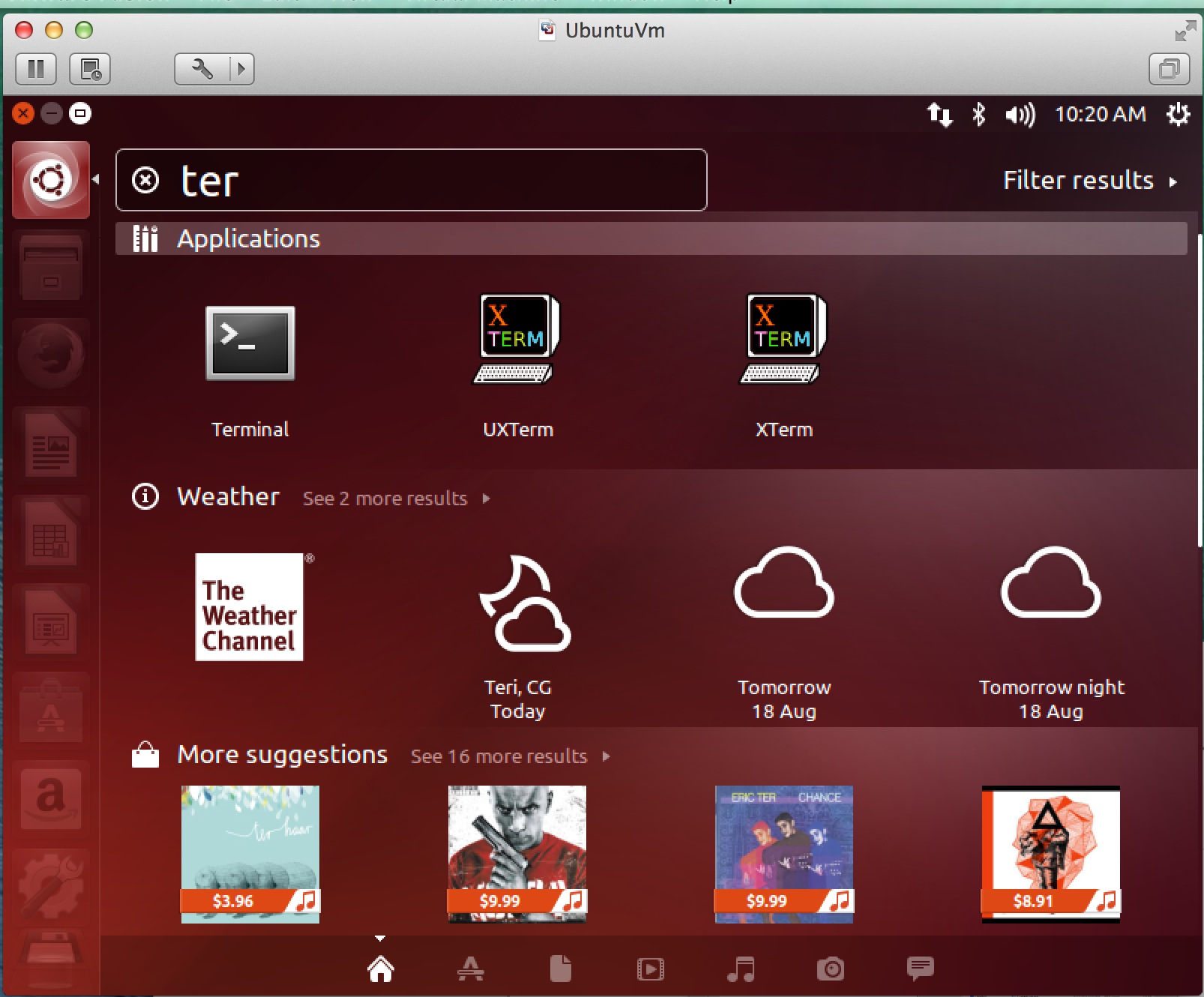The height and width of the screenshot is (997, 1204).
Task: Open the VM settings wrench dropdown arrow
Action: point(241,69)
